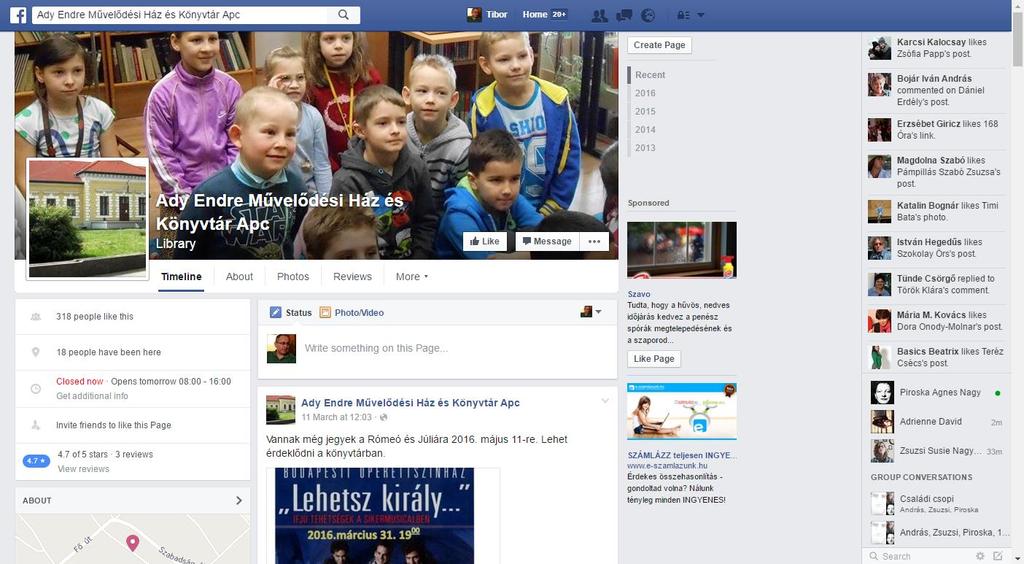
Task: Open chat settings gear icon
Action: (980, 556)
